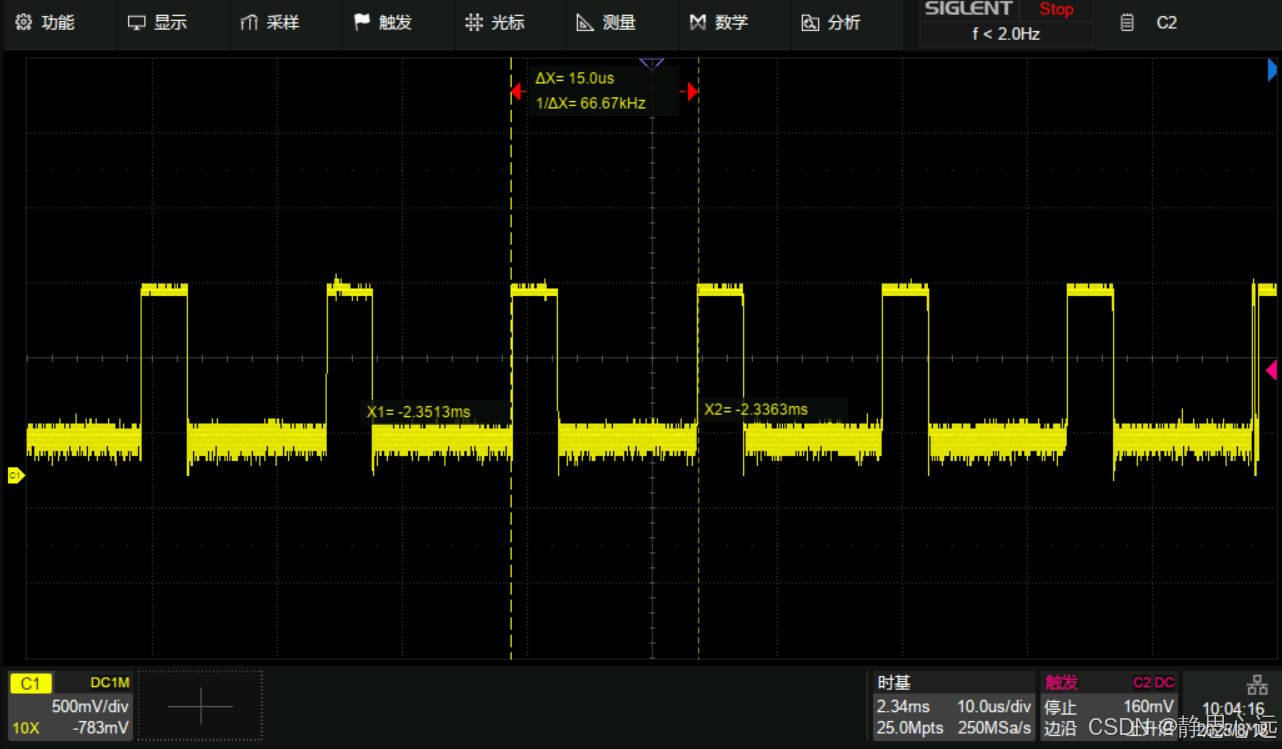Click the network status icon

[1257, 685]
